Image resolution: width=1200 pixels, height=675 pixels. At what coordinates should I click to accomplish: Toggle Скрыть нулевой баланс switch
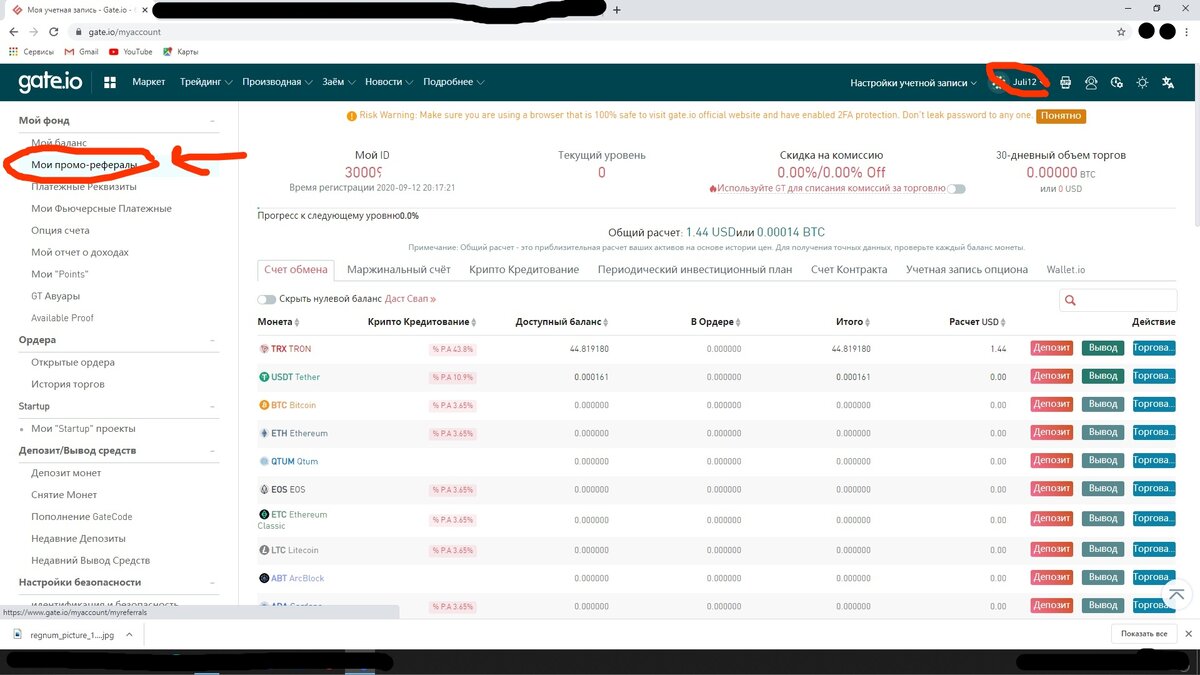pyautogui.click(x=266, y=299)
